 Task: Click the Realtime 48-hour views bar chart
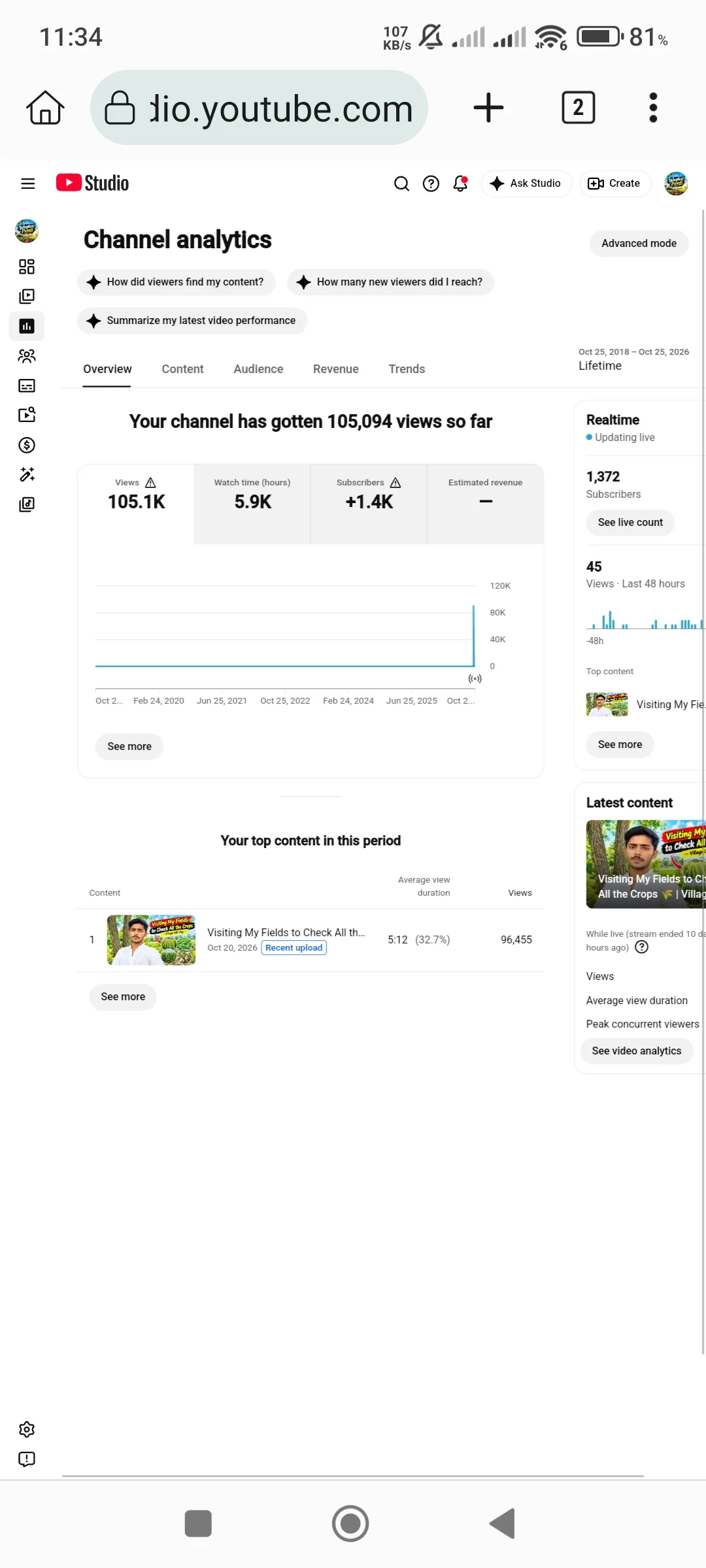click(x=645, y=619)
